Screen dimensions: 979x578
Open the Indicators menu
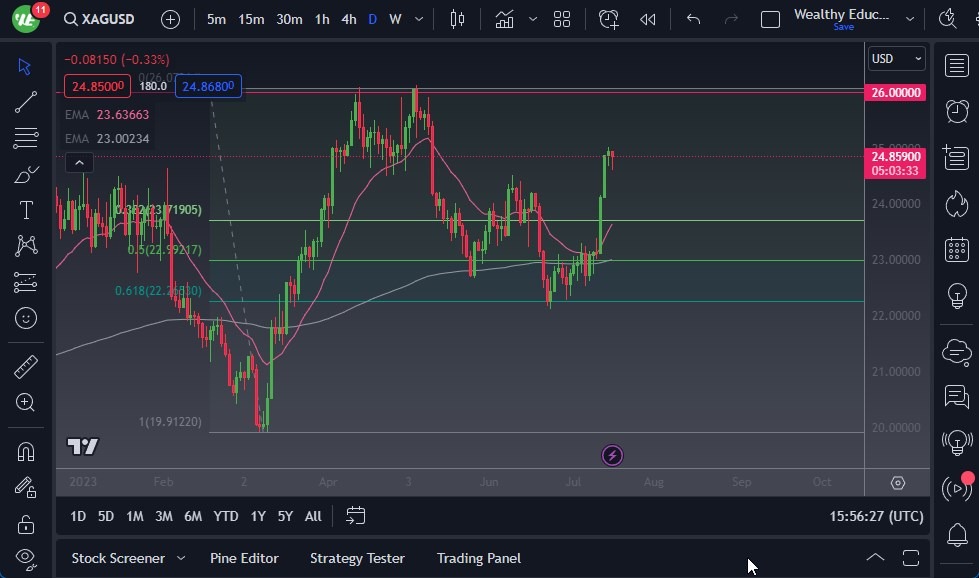[x=504, y=19]
